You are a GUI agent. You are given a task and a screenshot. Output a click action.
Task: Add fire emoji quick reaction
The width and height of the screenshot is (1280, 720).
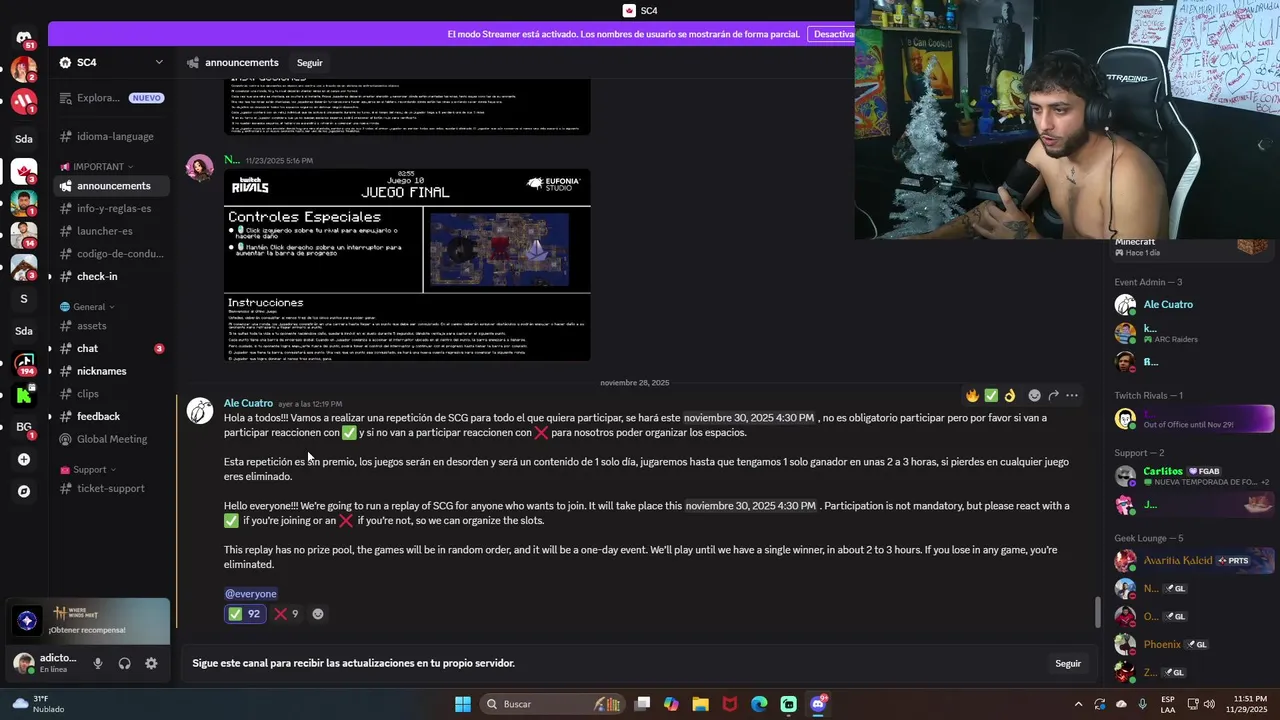point(972,396)
